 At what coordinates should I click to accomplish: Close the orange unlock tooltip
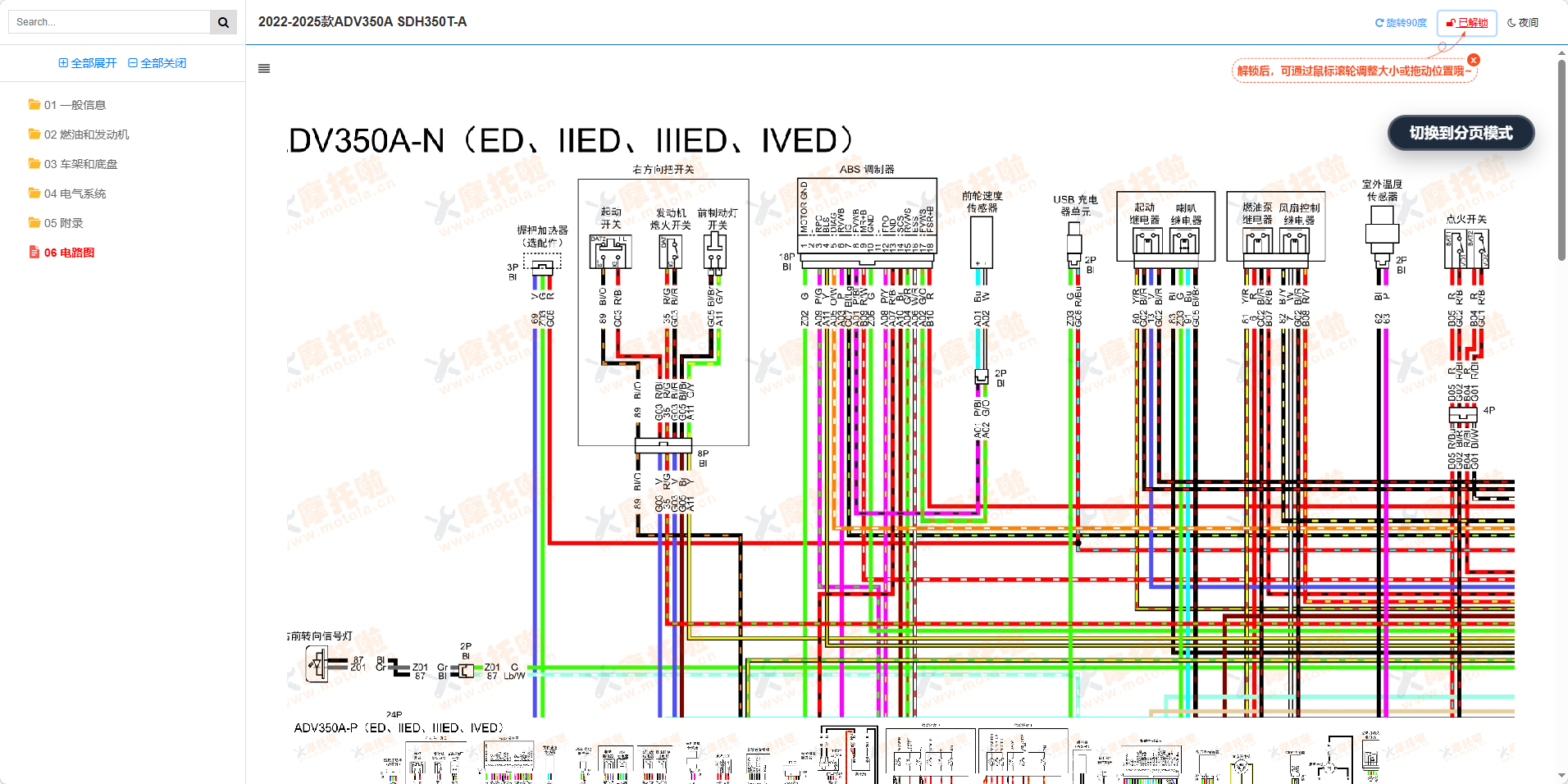1474,60
